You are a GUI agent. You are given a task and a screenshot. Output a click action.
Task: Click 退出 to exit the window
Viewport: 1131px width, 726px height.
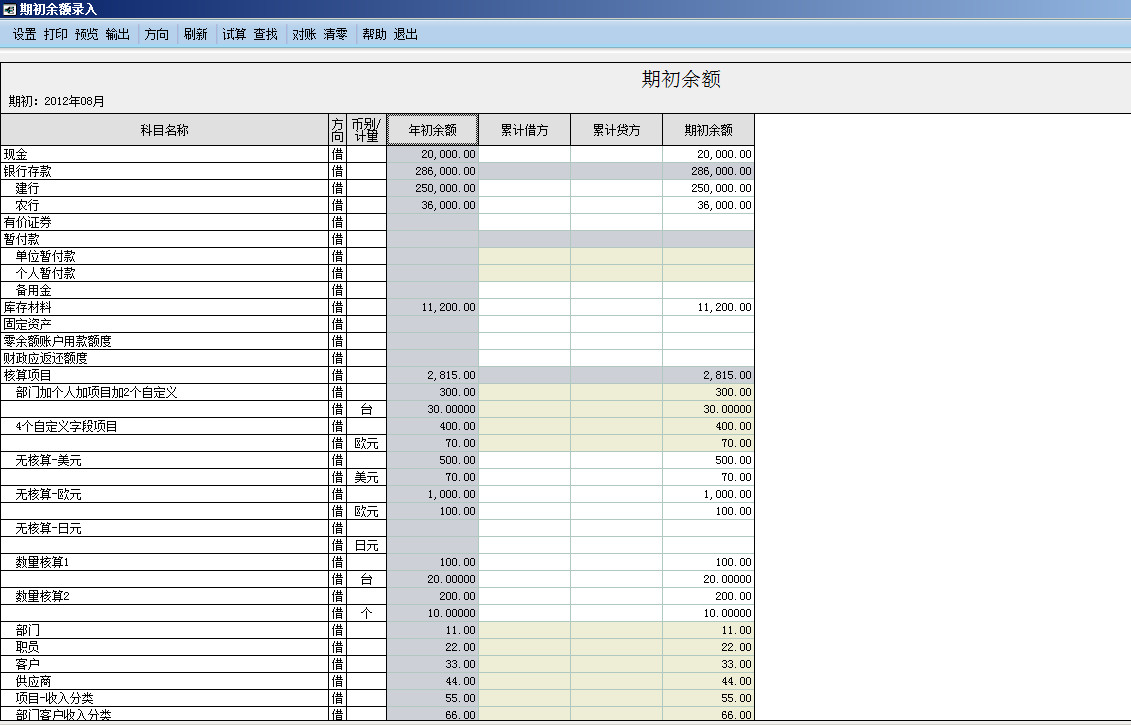click(x=406, y=34)
